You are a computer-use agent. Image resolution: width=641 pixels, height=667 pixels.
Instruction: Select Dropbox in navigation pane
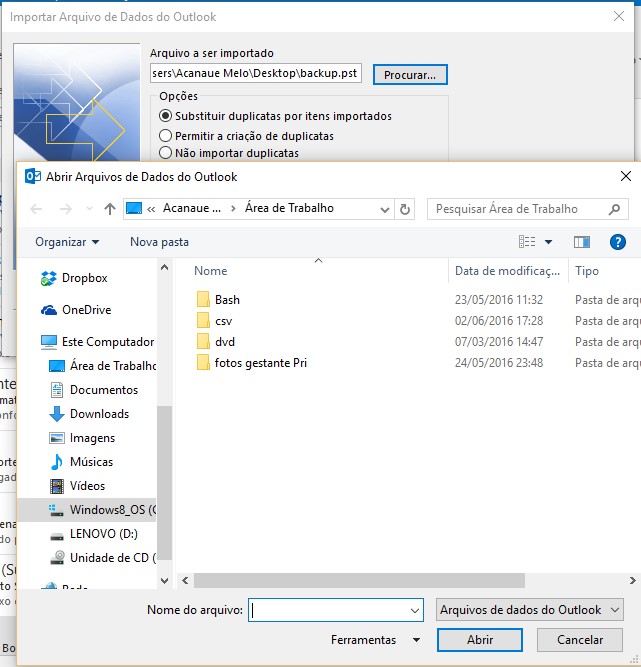point(85,278)
